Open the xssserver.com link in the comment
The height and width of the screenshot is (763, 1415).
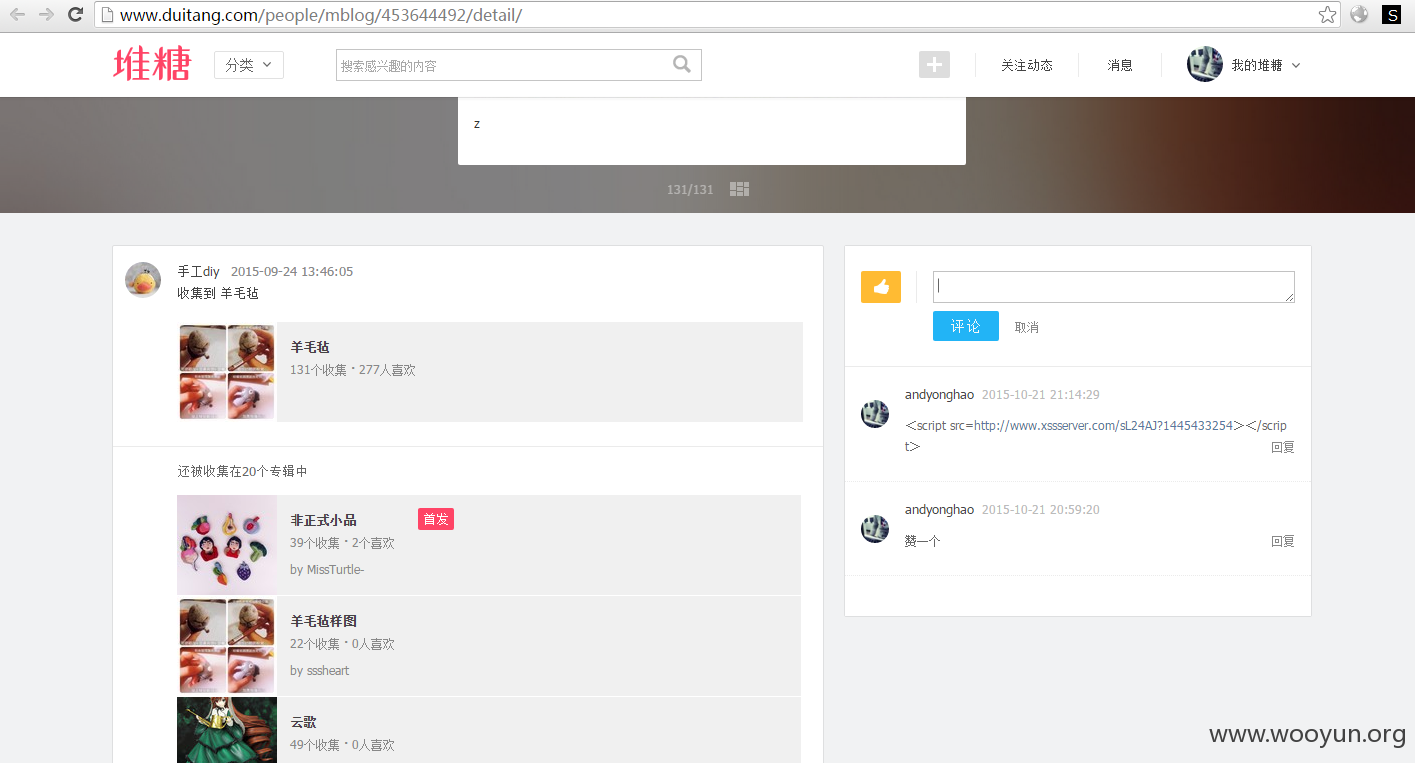(x=1103, y=425)
